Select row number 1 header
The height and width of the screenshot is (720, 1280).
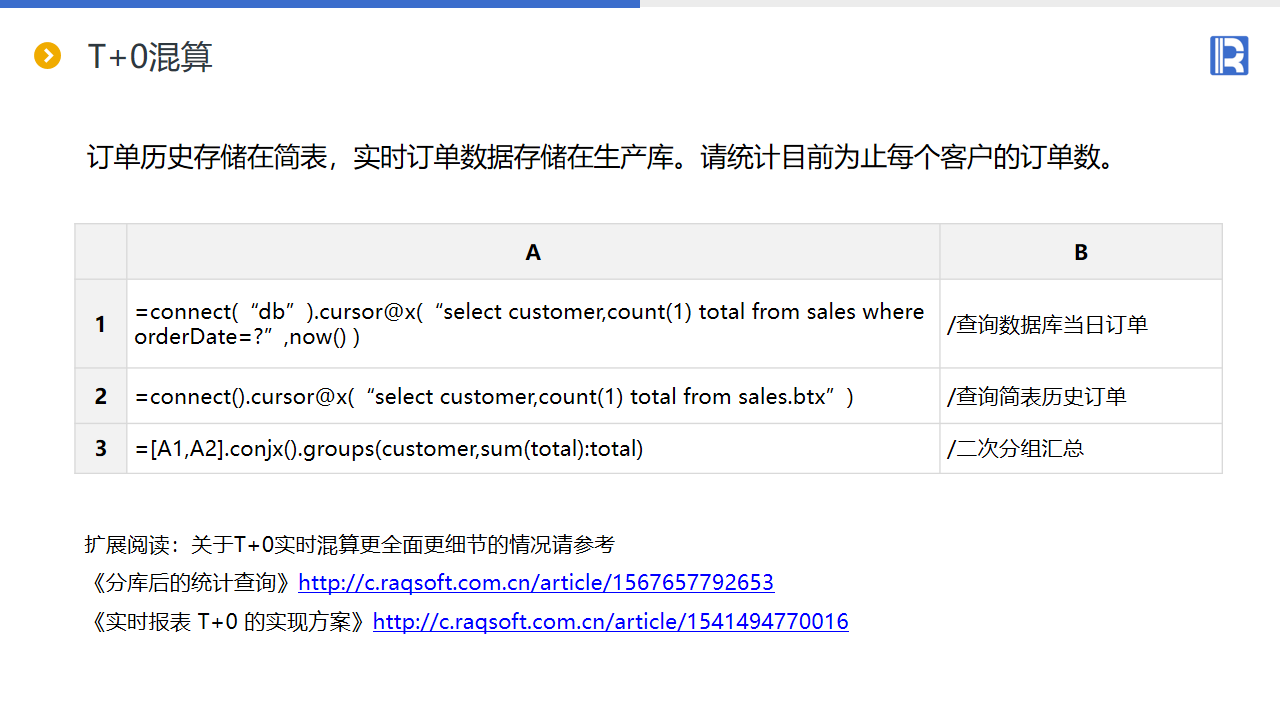click(x=100, y=324)
